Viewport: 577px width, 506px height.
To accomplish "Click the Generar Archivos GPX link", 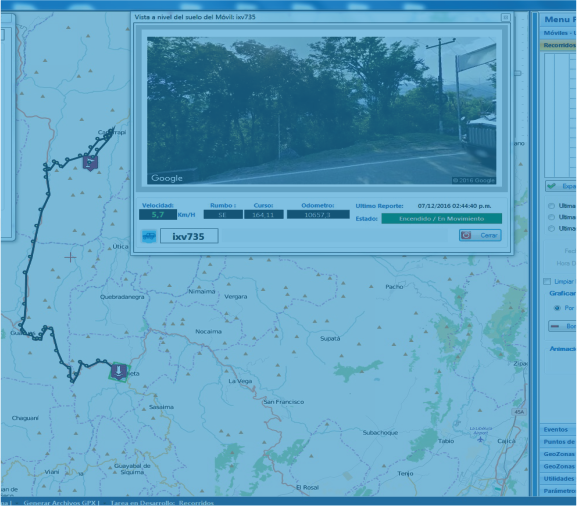I will coord(61,503).
